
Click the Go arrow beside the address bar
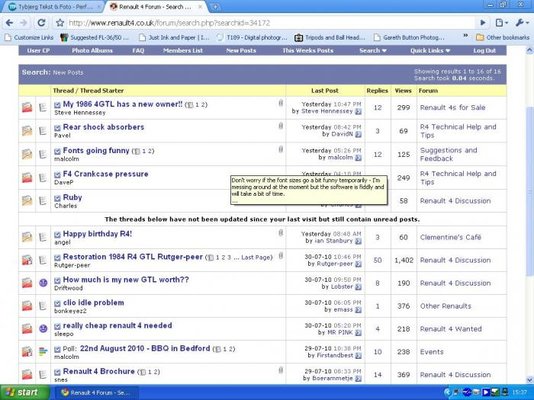coord(483,23)
